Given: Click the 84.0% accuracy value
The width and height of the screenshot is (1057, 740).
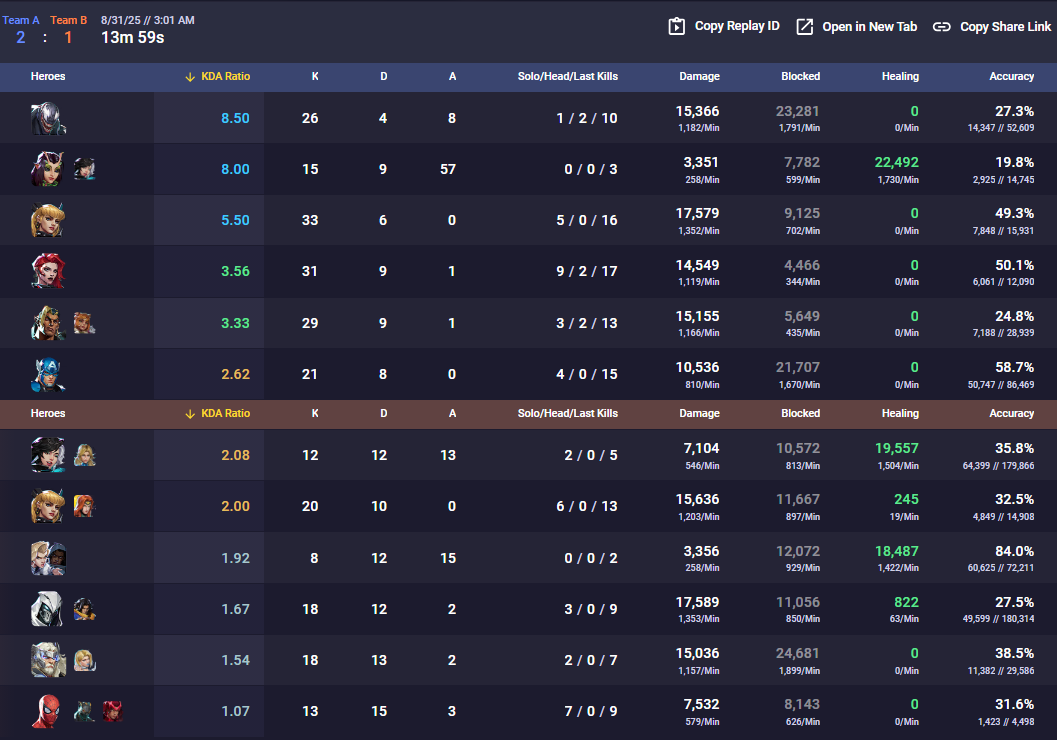Looking at the screenshot, I should pos(1015,551).
